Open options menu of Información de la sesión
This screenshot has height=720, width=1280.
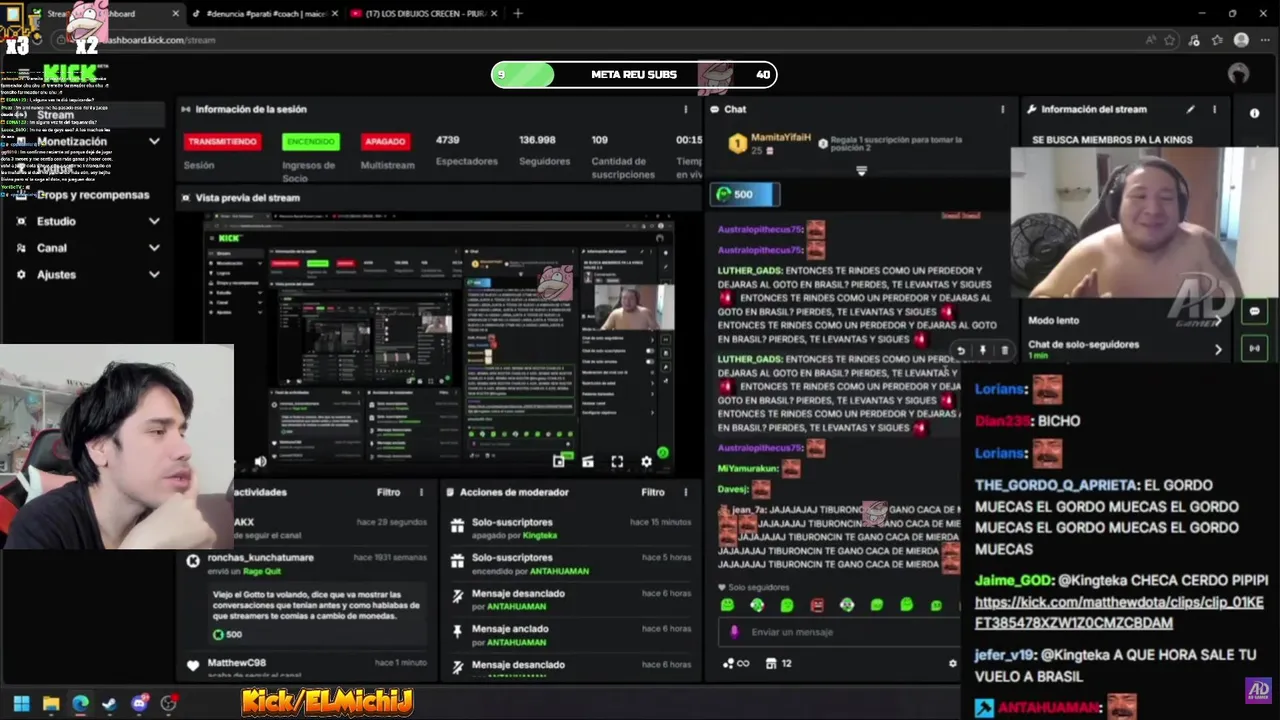click(686, 109)
